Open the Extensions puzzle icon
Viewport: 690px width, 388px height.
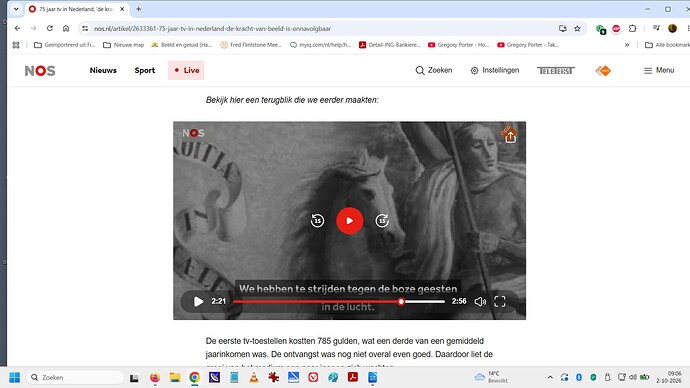coord(632,29)
